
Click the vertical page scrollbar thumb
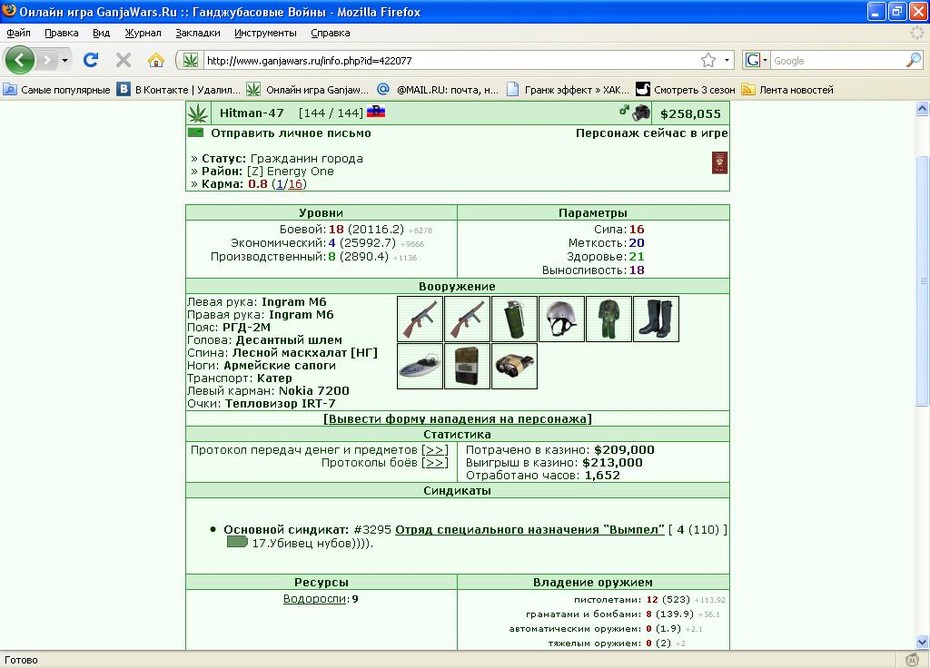pos(922,281)
